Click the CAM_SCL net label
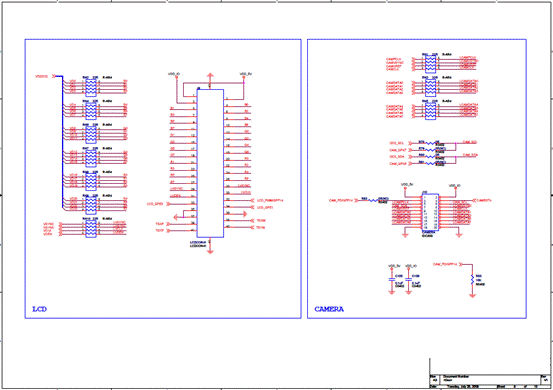This screenshot has height=390, width=553. (469, 142)
